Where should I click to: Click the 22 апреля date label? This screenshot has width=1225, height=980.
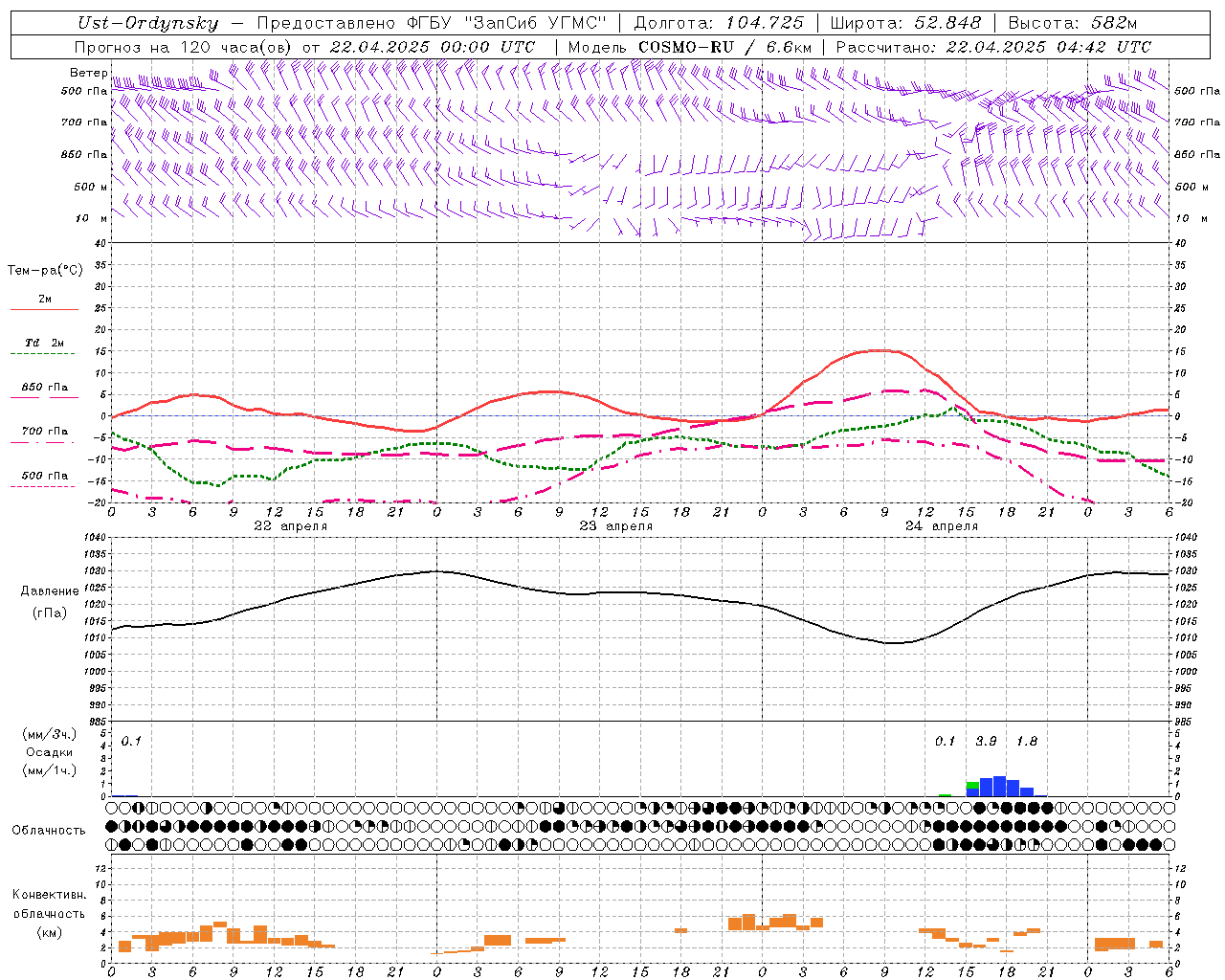tap(291, 526)
